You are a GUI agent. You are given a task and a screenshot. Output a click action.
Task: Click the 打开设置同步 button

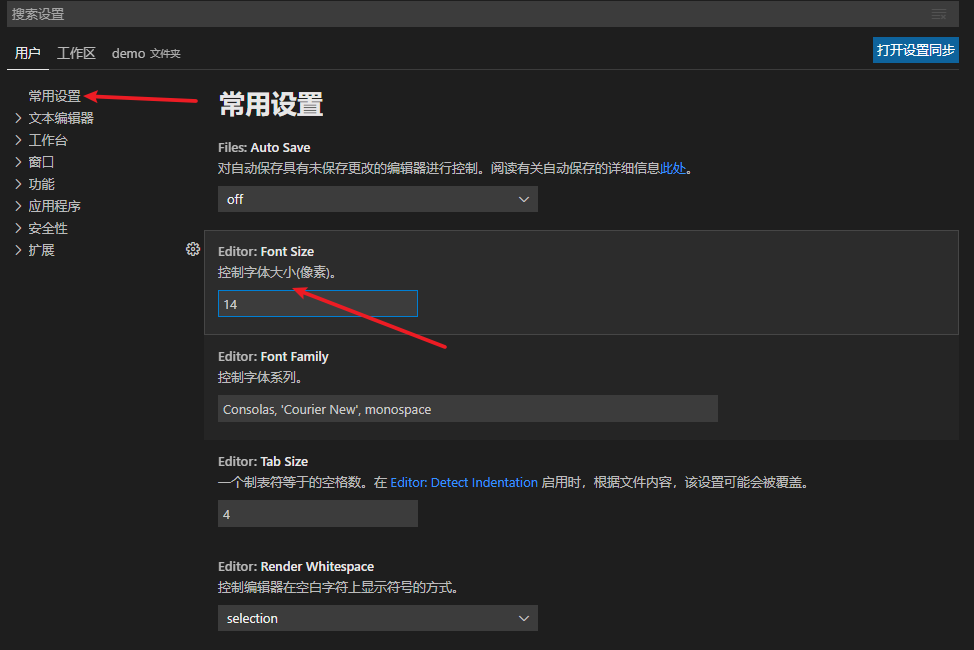(x=914, y=49)
